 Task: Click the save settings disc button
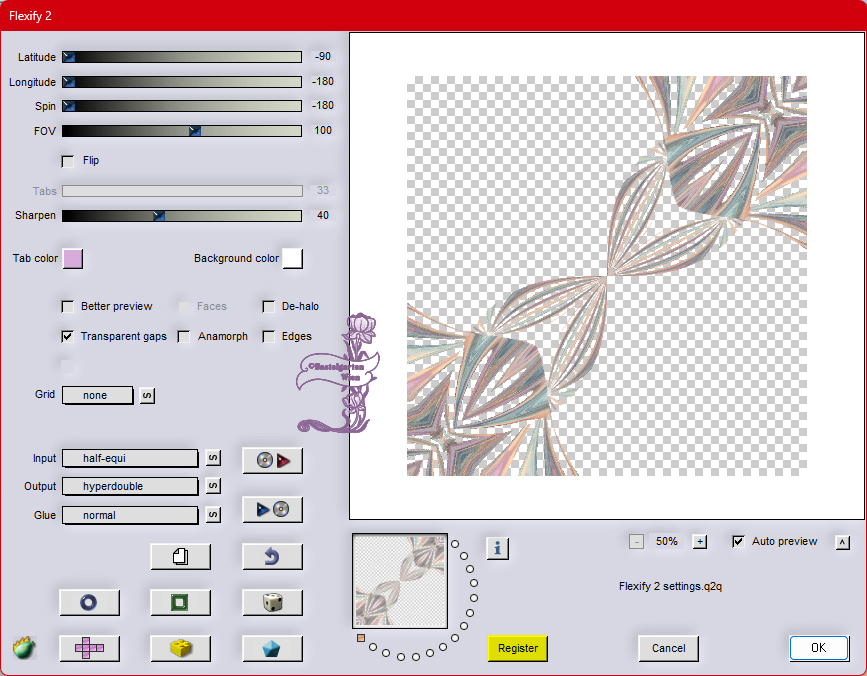click(272, 509)
